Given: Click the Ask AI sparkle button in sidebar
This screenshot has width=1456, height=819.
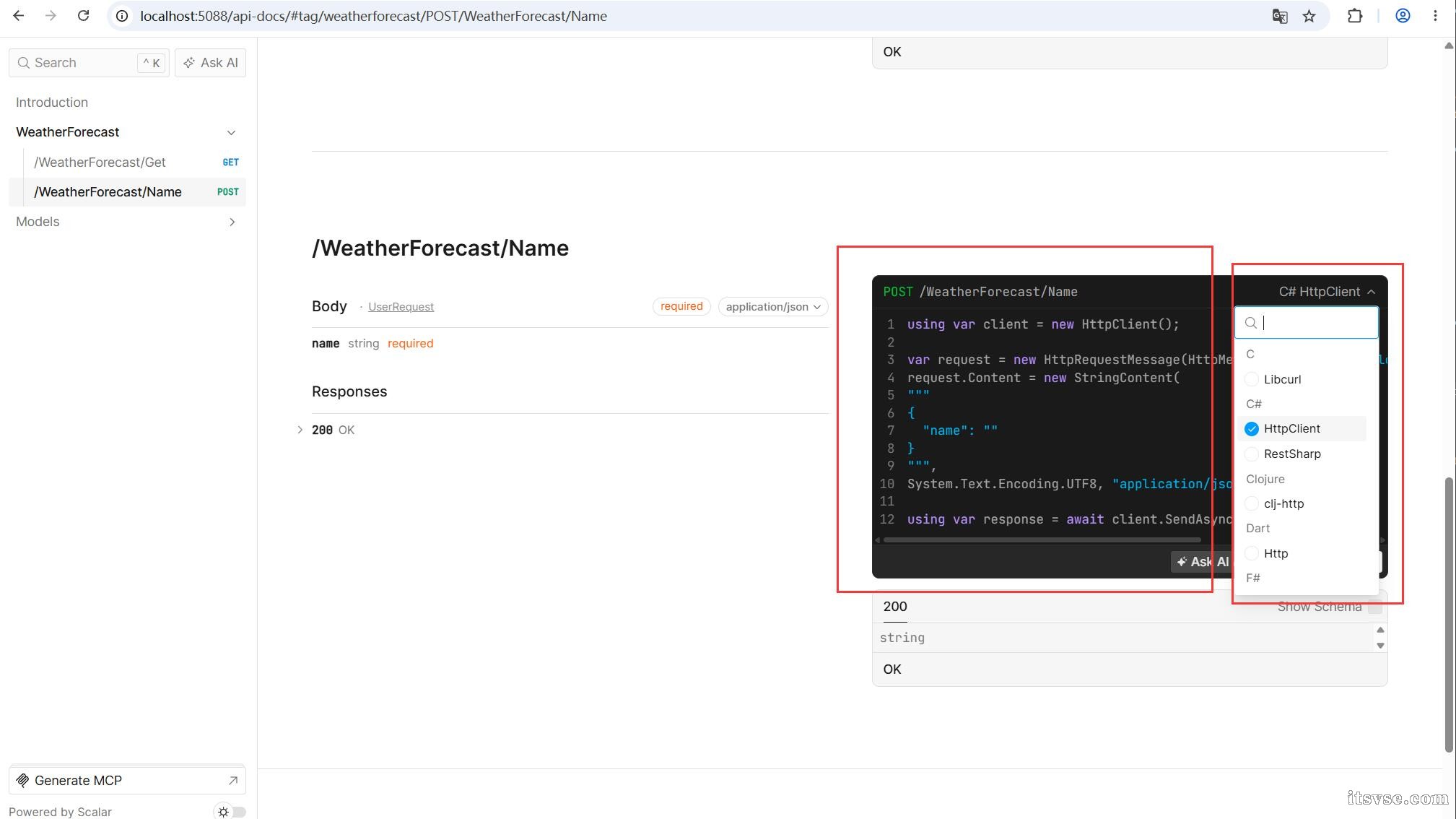Looking at the screenshot, I should (210, 63).
